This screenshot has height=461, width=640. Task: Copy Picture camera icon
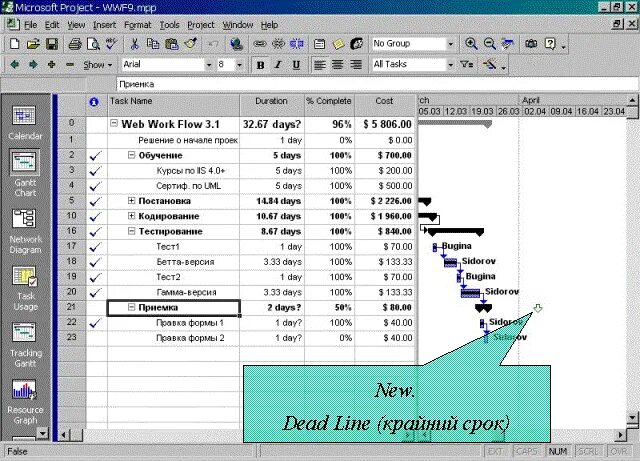(531, 44)
